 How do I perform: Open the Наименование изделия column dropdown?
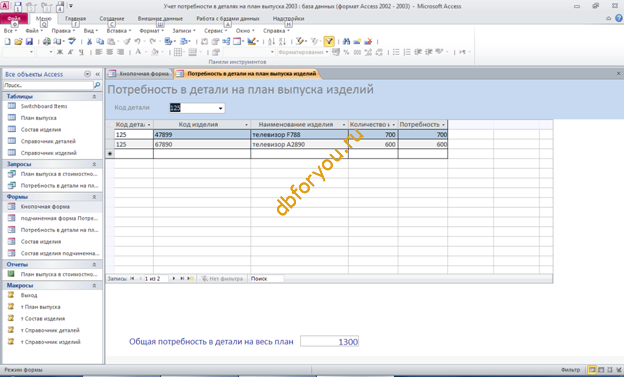(x=344, y=125)
